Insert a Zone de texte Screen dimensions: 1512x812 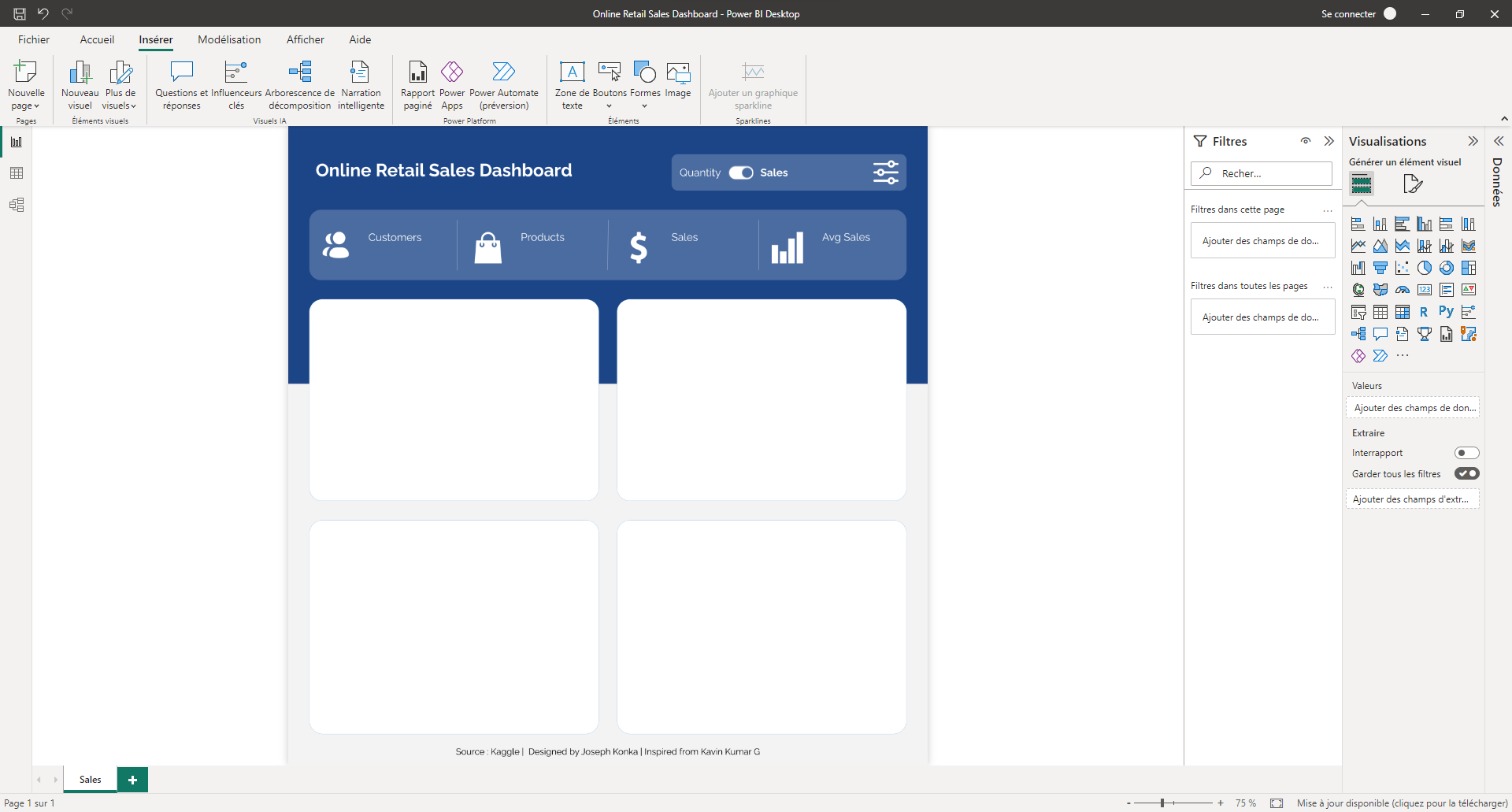[x=572, y=86]
